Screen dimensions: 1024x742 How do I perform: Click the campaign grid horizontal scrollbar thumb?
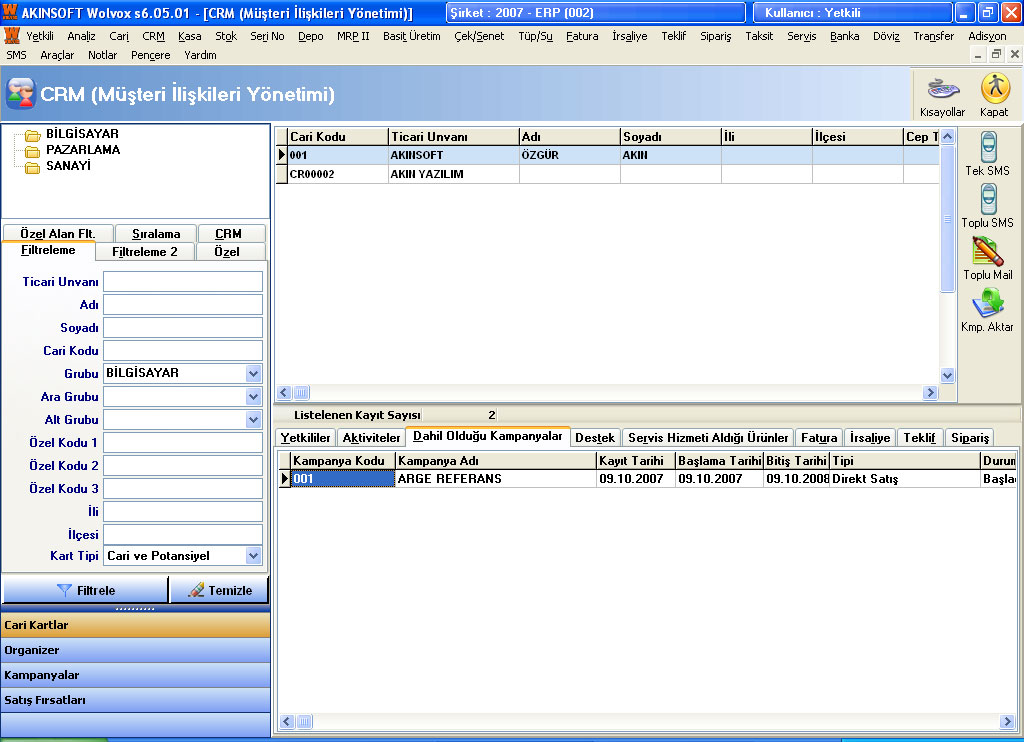[304, 721]
